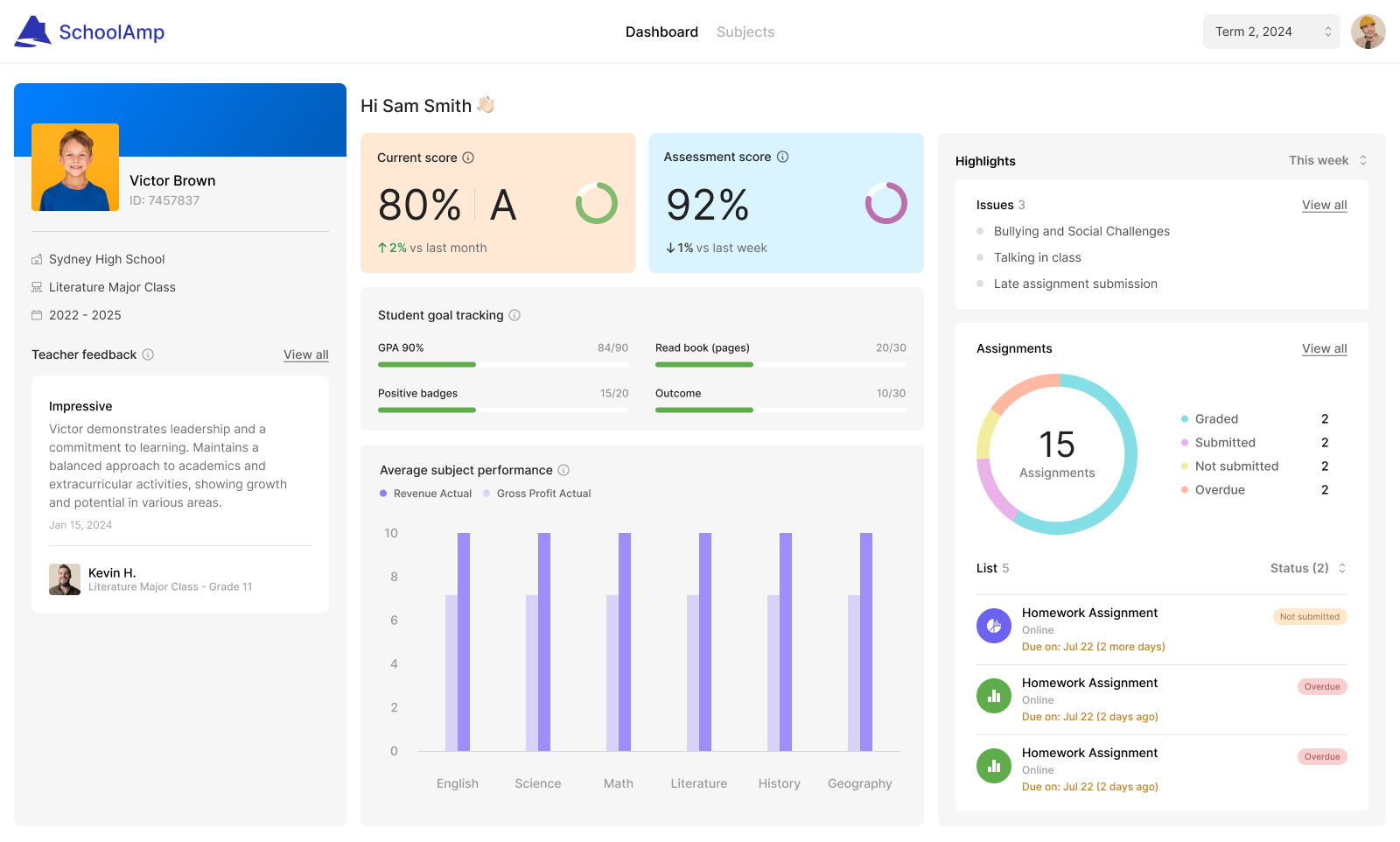Viewport: 1400px width, 842px height.
Task: Open Status (2) filter dropdown
Action: [1307, 568]
